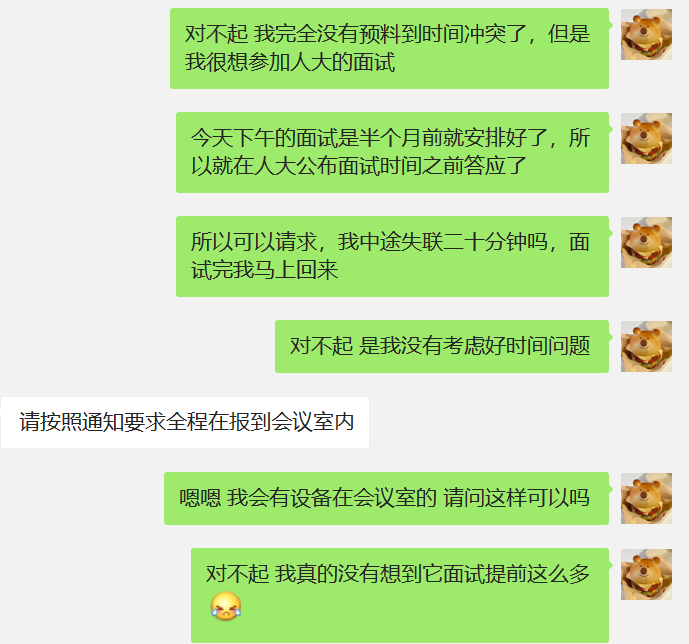Select message asking '我中途失联二十分钟吗'
This screenshot has width=689, height=644.
click(392, 257)
